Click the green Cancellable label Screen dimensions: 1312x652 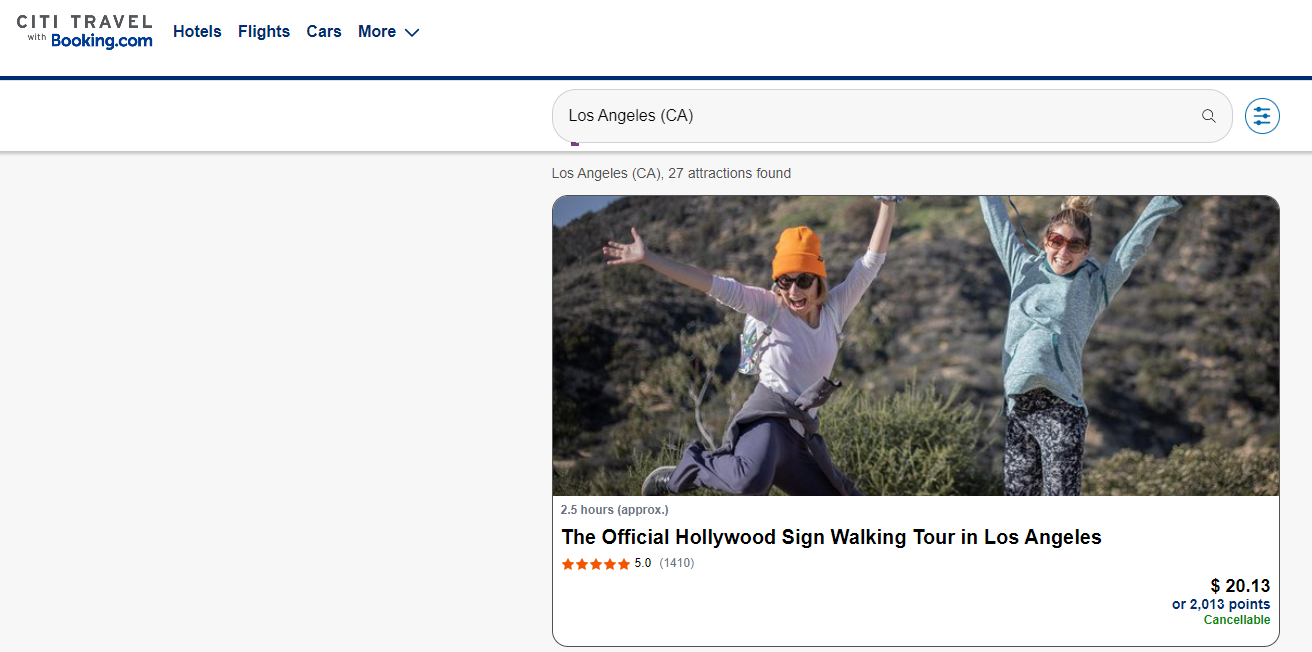1237,620
